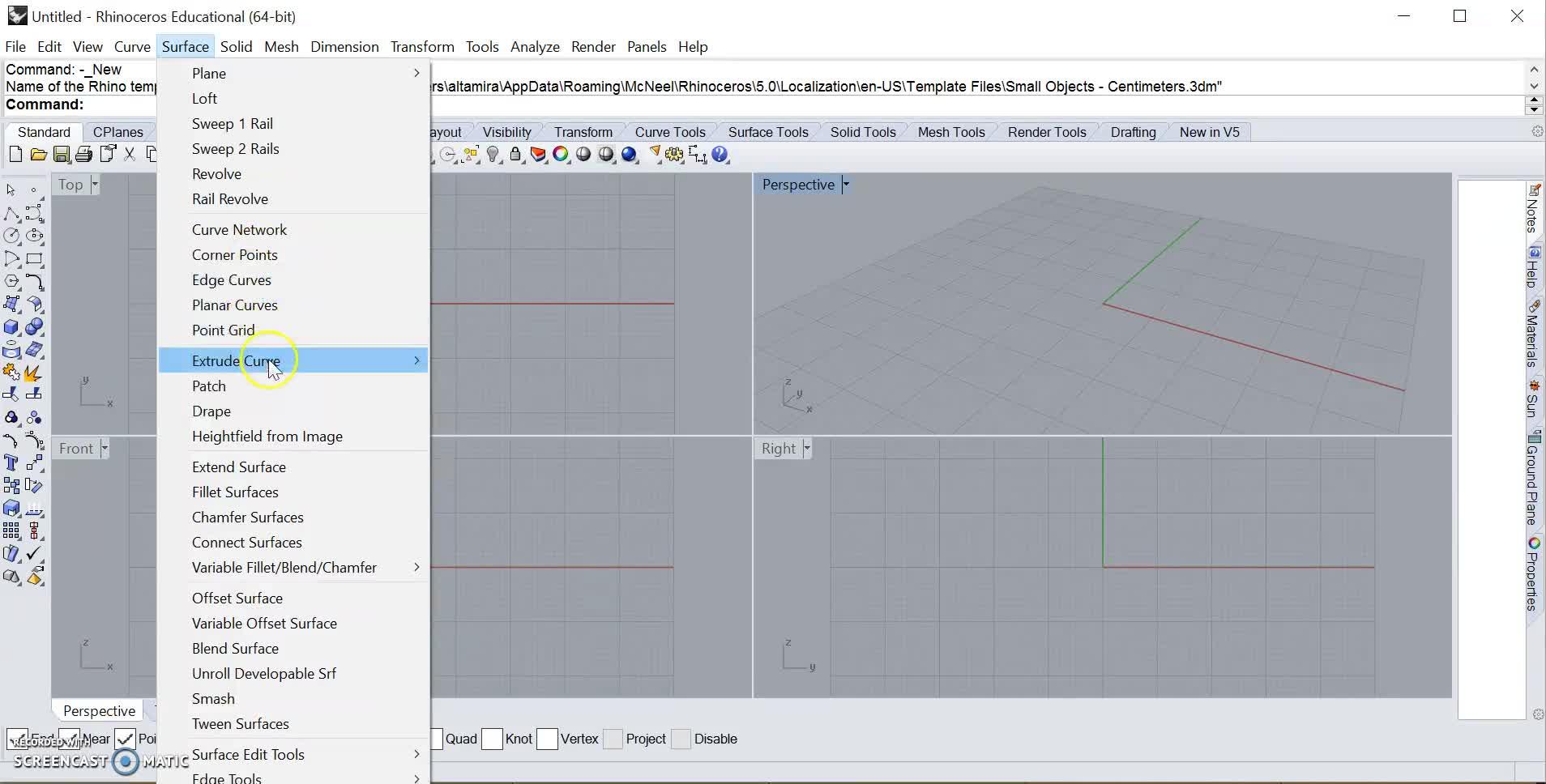Select the Box solid tool
This screenshot has height=784, width=1546.
tap(11, 327)
